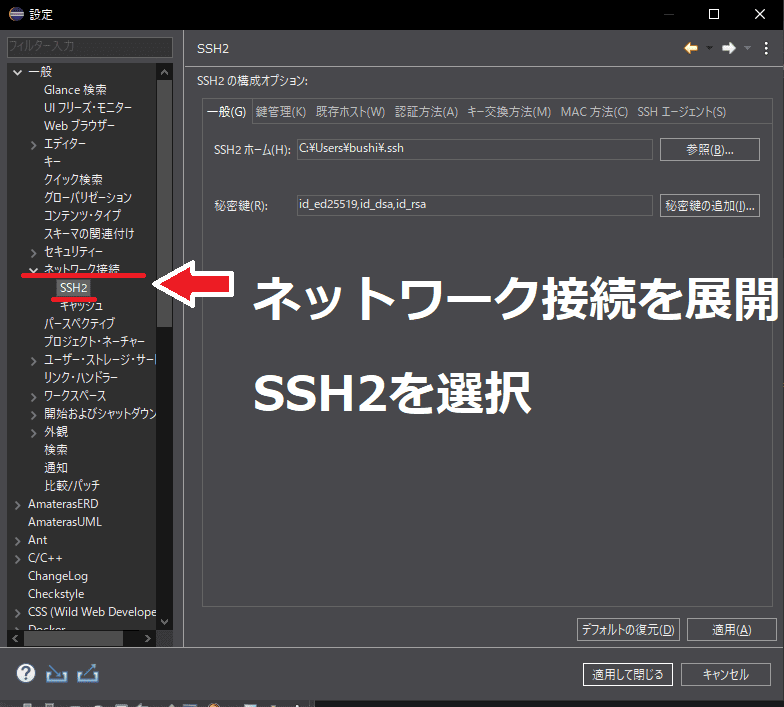Click the export preferences icon
Viewport: 784px width, 707px height.
(88, 673)
